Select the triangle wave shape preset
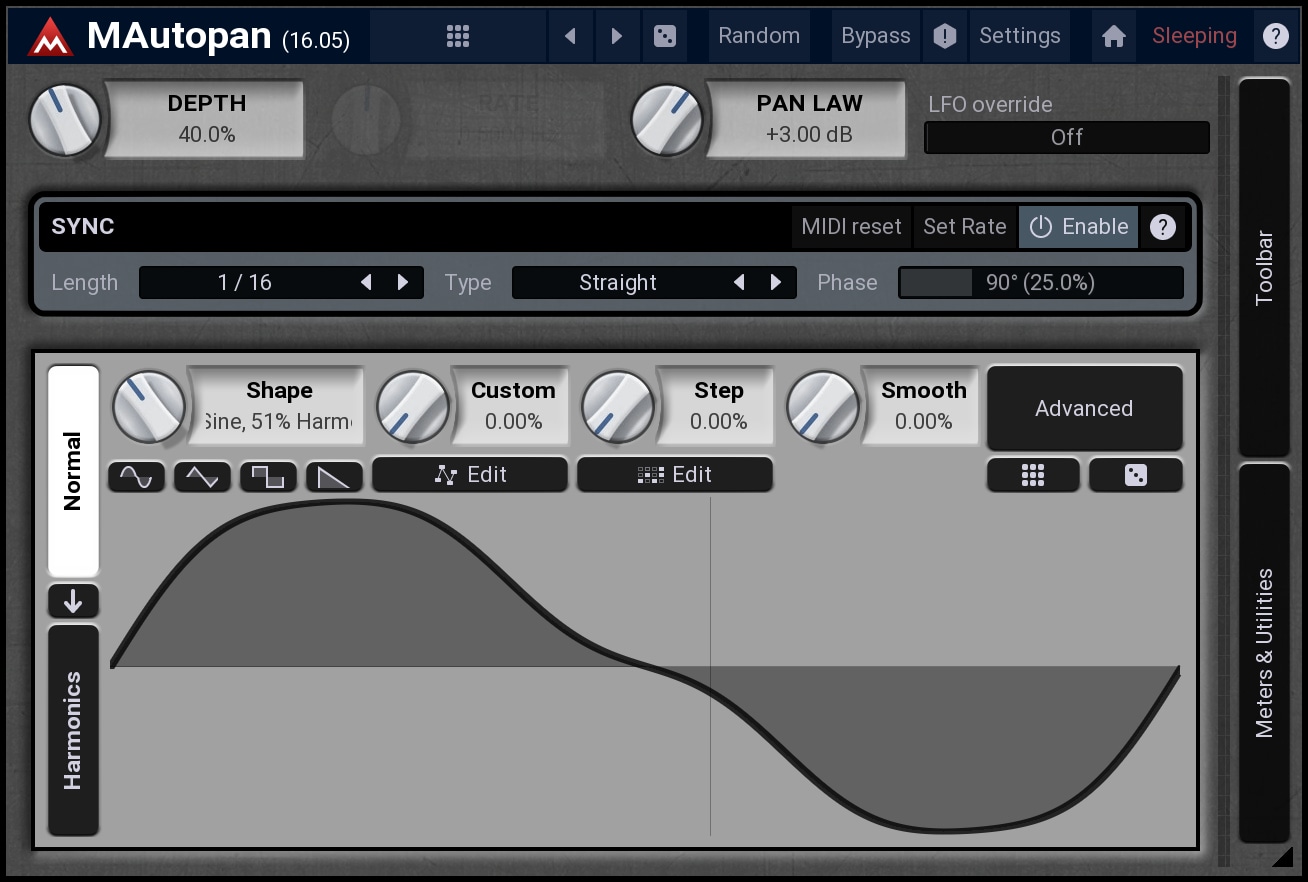The height and width of the screenshot is (882, 1308). point(202,477)
